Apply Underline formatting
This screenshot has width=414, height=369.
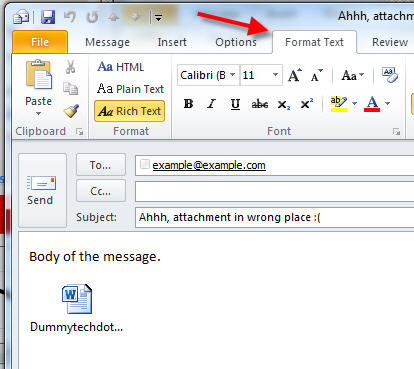pos(235,104)
